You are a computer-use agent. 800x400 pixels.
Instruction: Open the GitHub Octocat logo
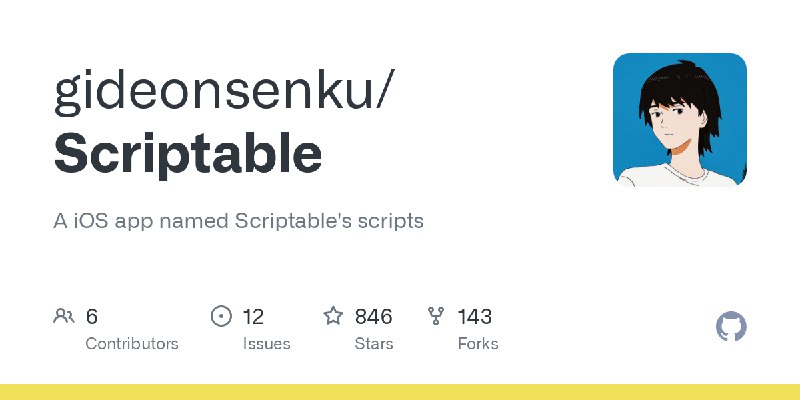click(x=731, y=327)
